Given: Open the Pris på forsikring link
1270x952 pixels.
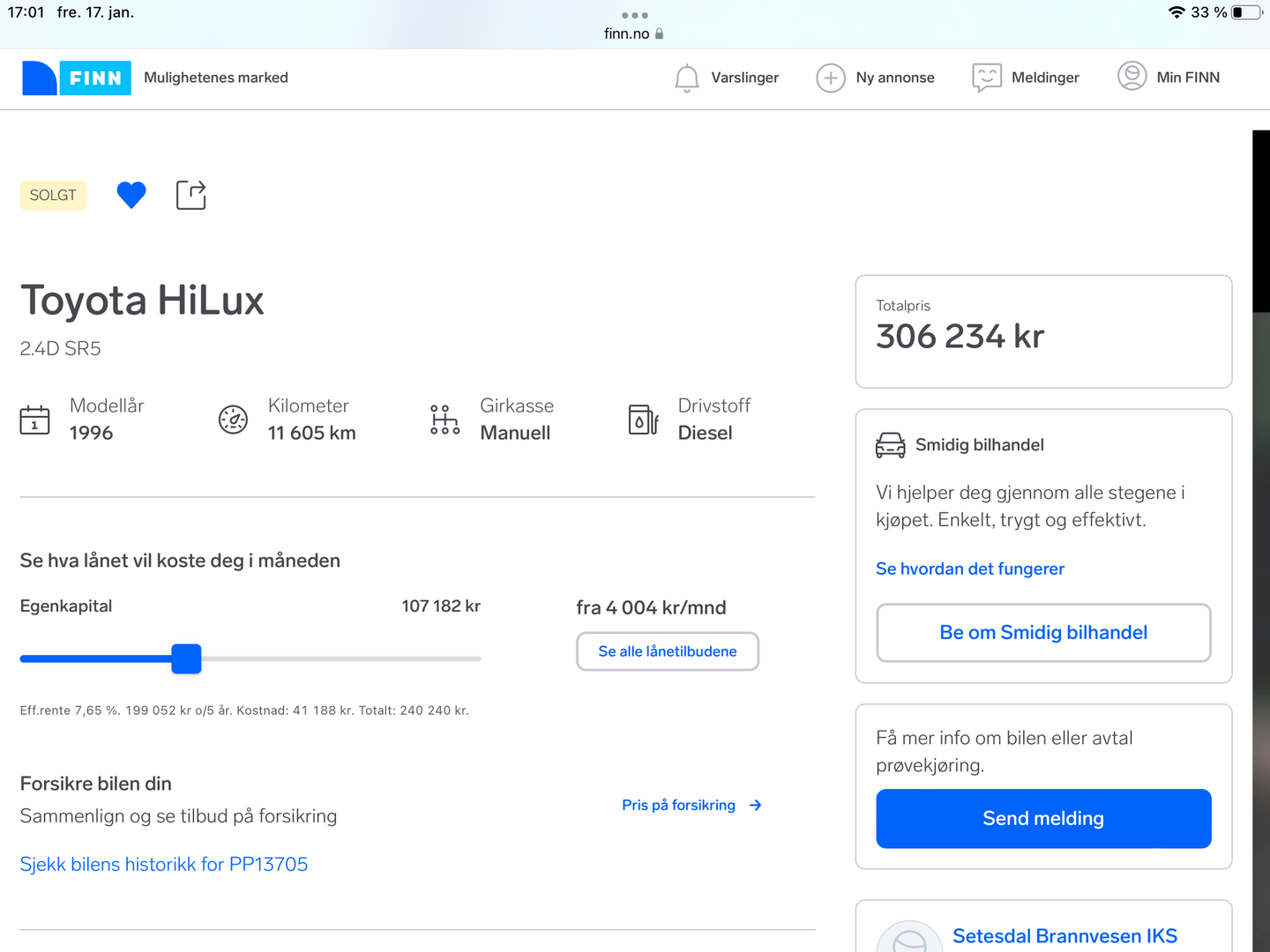Looking at the screenshot, I should (679, 805).
